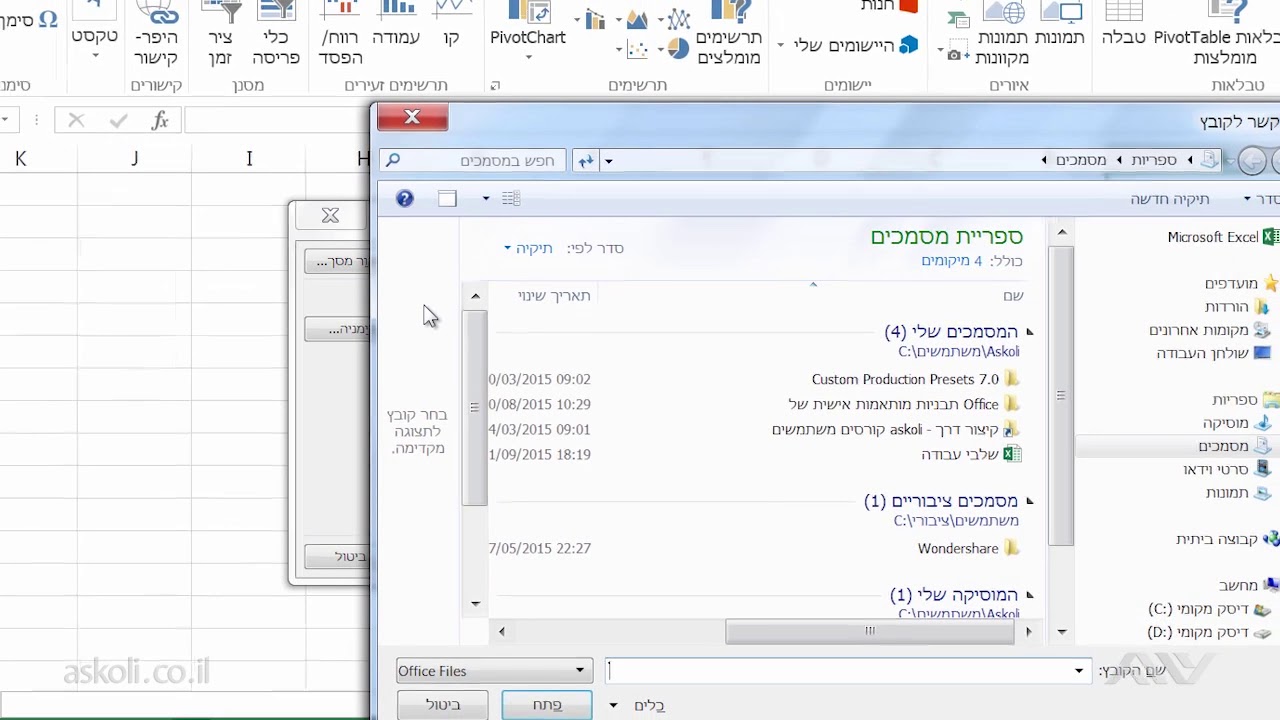
Task: Show the preview pane icon in dialog
Action: point(447,199)
